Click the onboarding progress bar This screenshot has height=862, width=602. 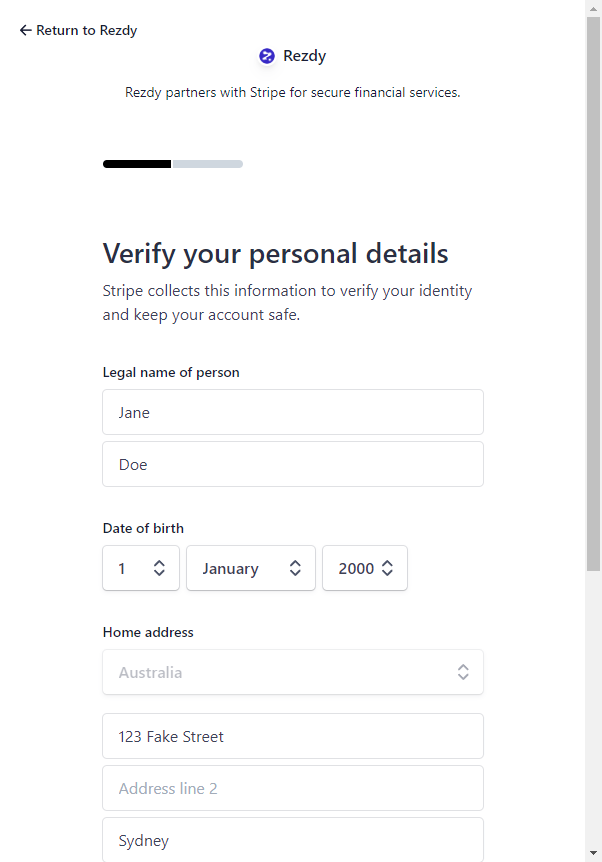click(x=173, y=164)
